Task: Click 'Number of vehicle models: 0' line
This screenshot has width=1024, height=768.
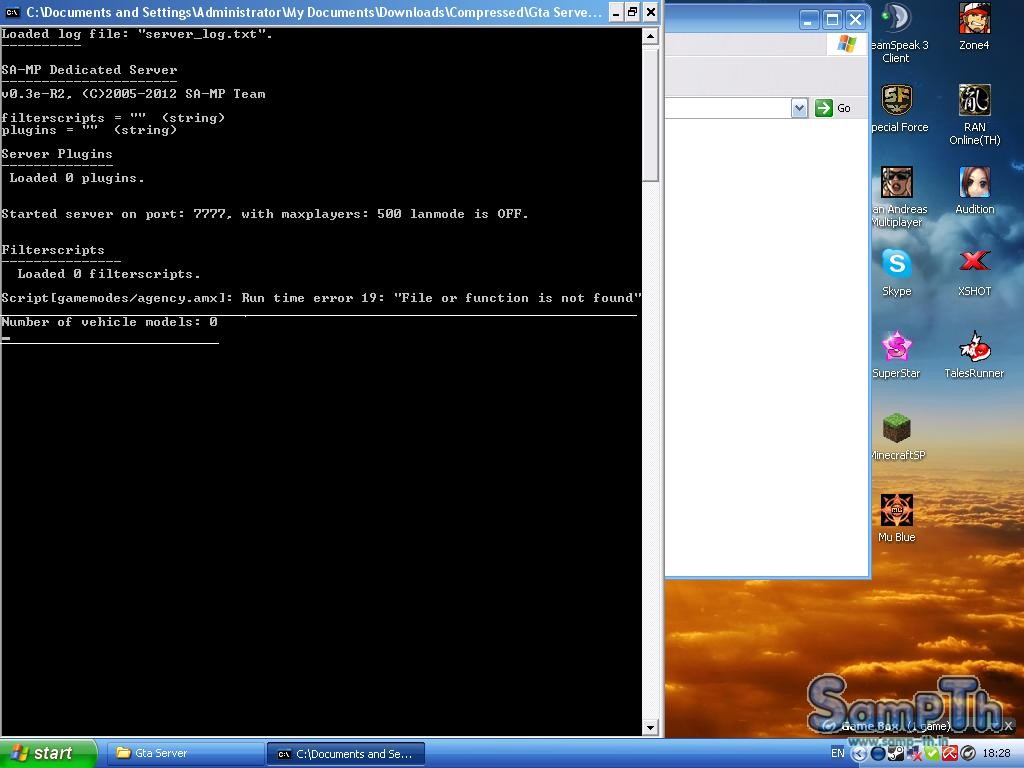Action: [109, 322]
